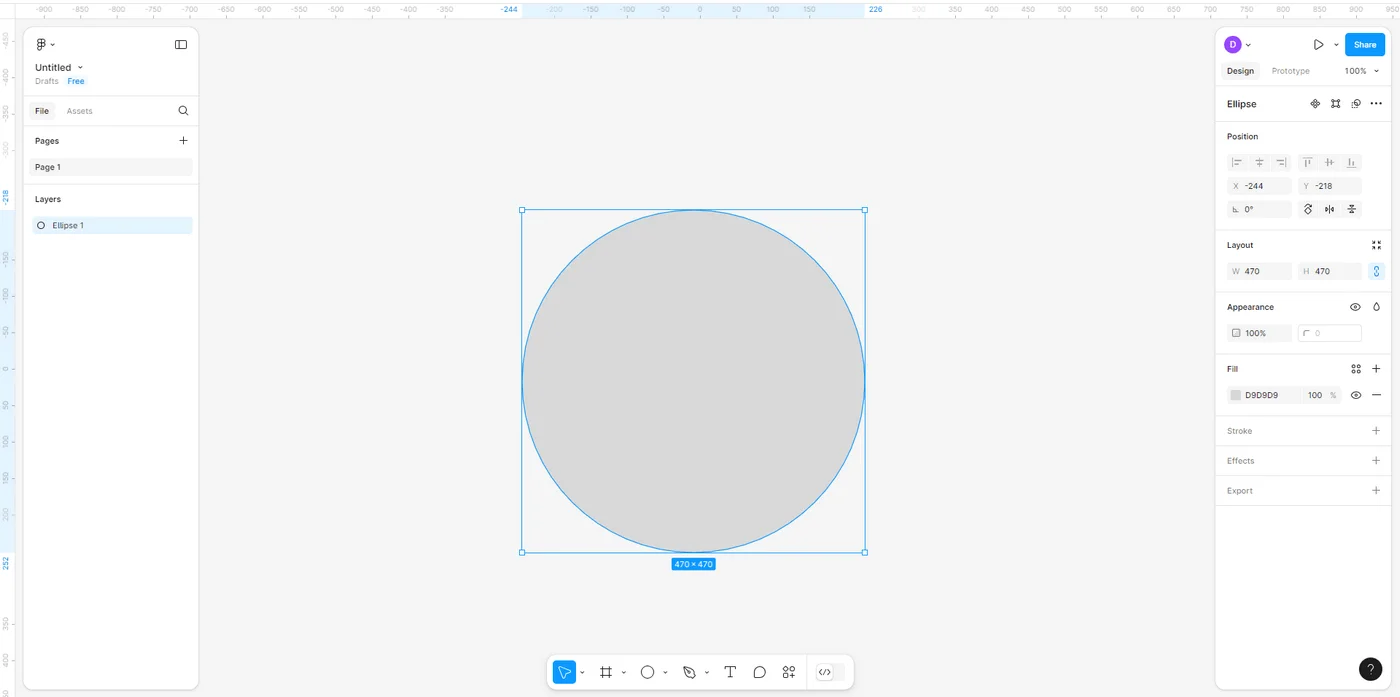This screenshot has width=1400, height=697.
Task: Open shape tools dropdown arrow next to Ellipse
Action: click(x=665, y=673)
